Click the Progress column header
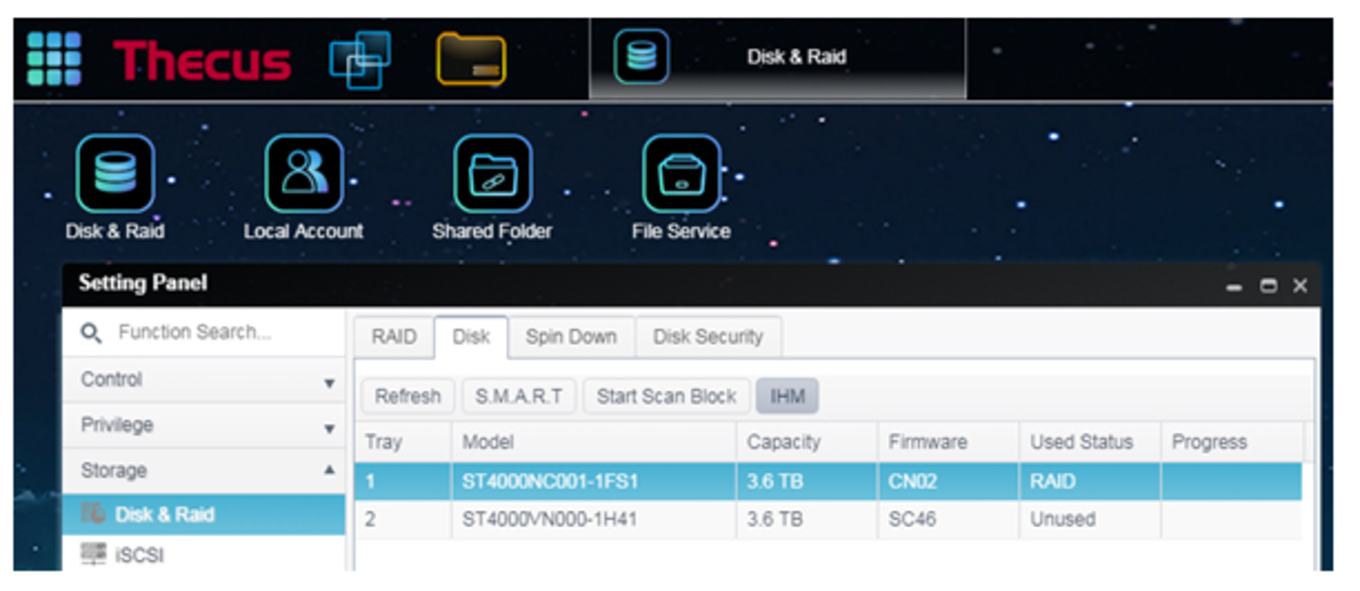The image size is (1360, 591). click(x=1232, y=442)
